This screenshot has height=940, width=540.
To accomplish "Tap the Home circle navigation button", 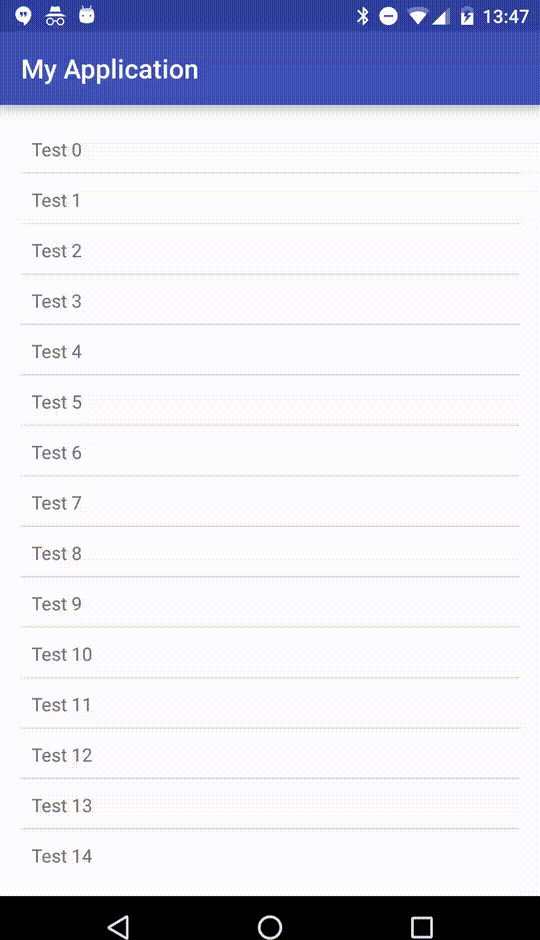I will [270, 927].
